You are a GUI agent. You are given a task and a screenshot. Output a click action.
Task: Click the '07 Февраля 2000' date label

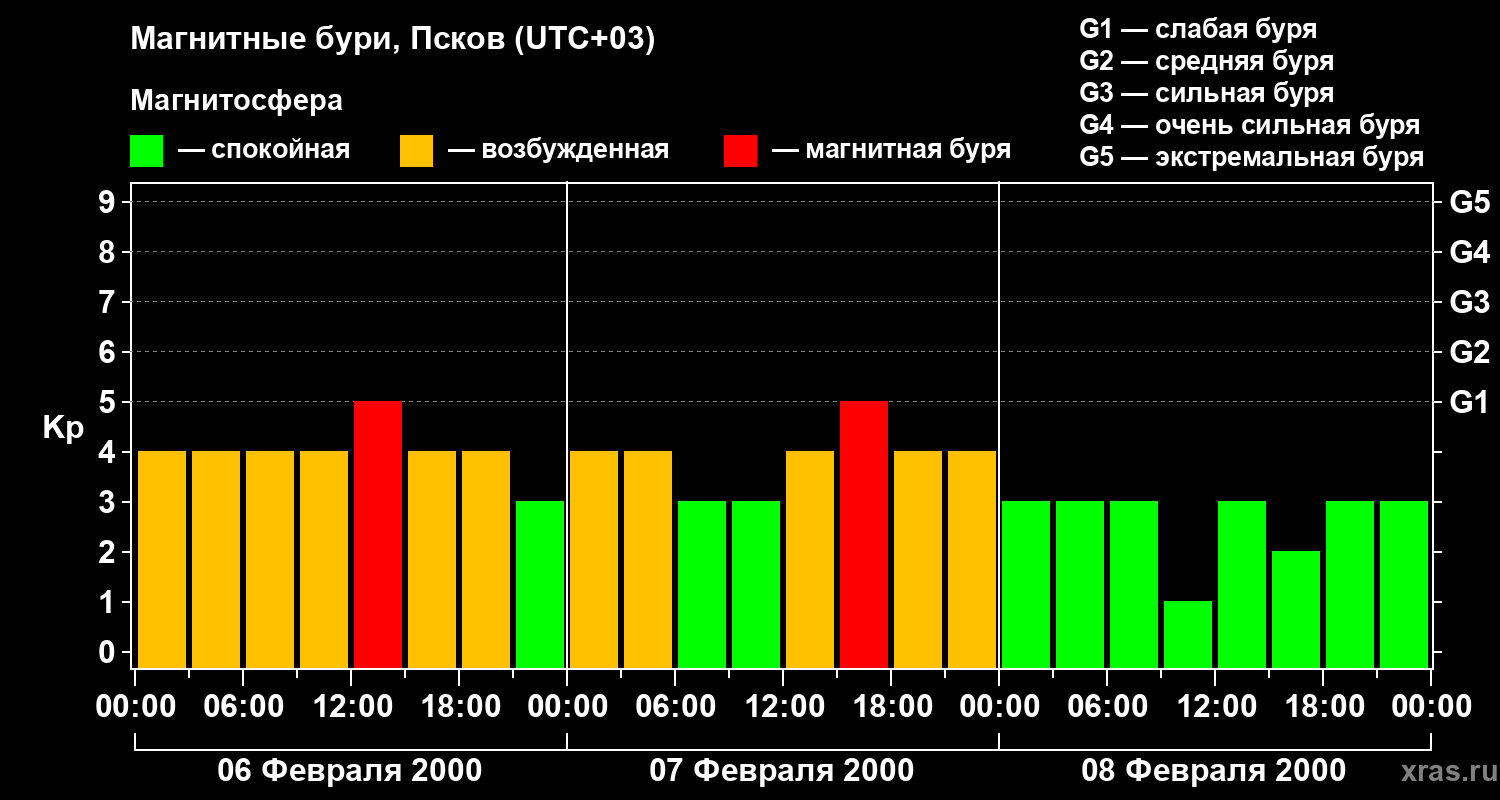click(782, 771)
